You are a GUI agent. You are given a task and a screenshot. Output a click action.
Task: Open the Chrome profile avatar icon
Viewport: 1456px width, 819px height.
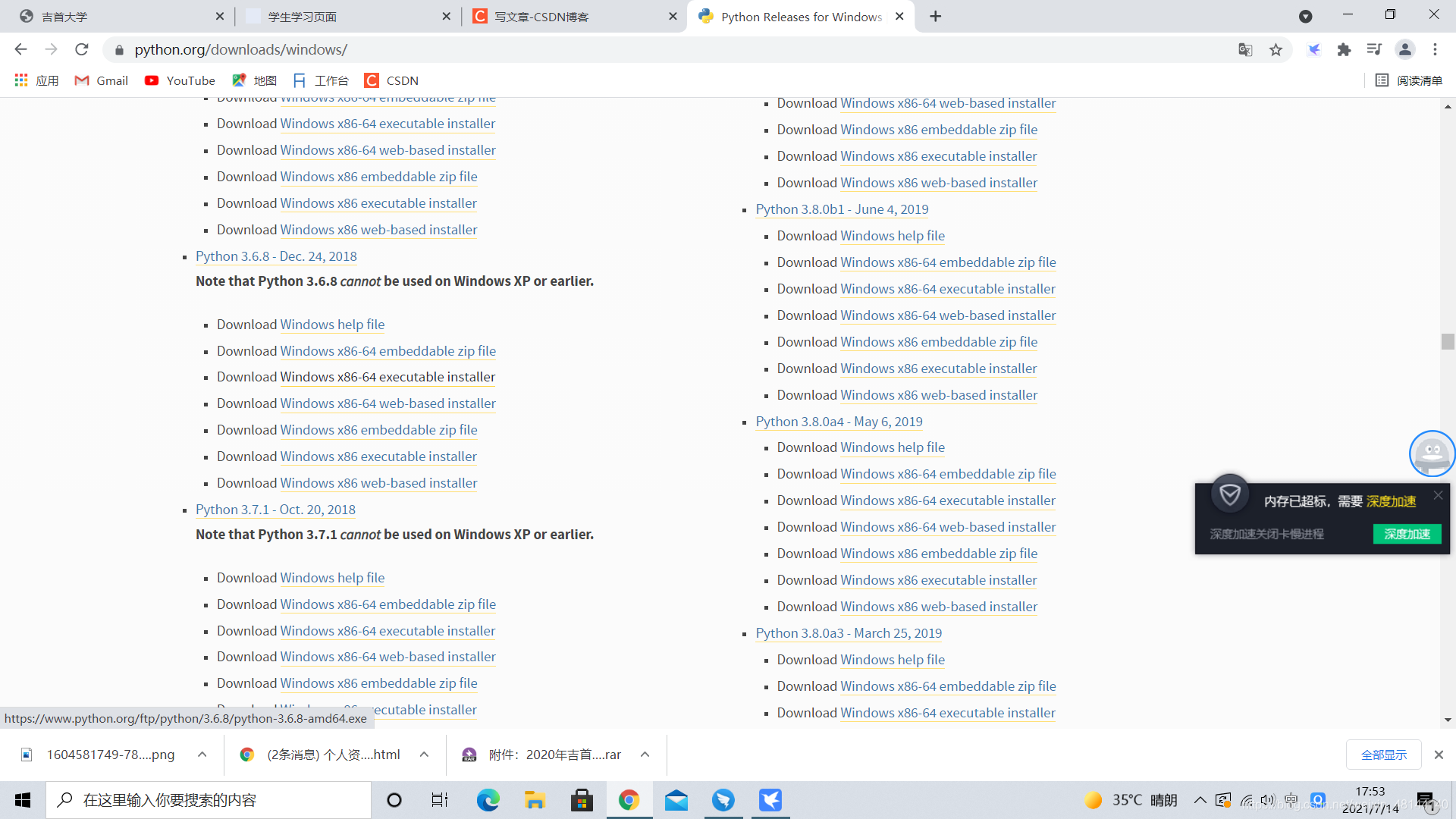(1404, 49)
